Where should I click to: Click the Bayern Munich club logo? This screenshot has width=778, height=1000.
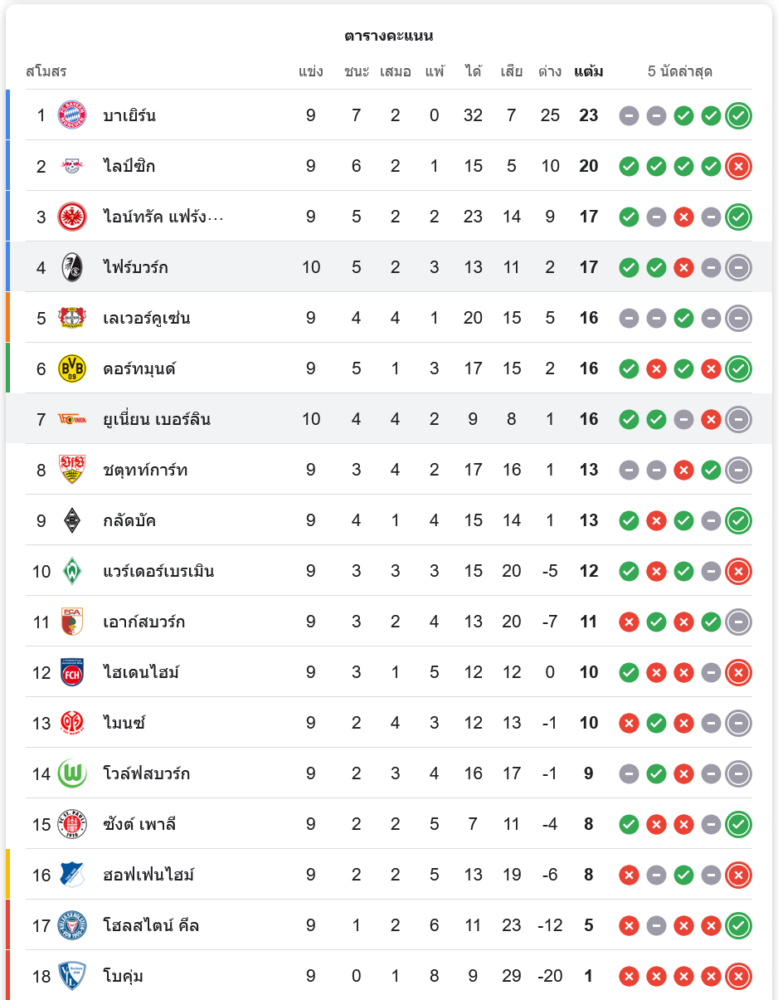[72, 115]
